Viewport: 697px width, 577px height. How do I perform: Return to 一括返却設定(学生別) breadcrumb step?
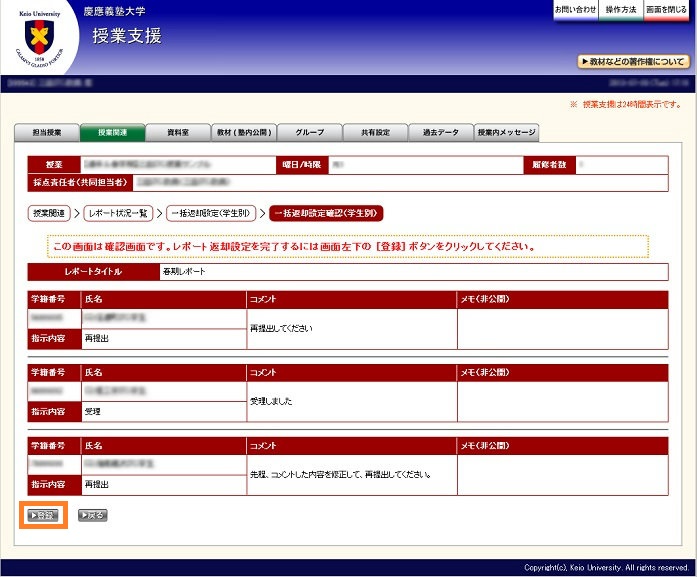[211, 213]
